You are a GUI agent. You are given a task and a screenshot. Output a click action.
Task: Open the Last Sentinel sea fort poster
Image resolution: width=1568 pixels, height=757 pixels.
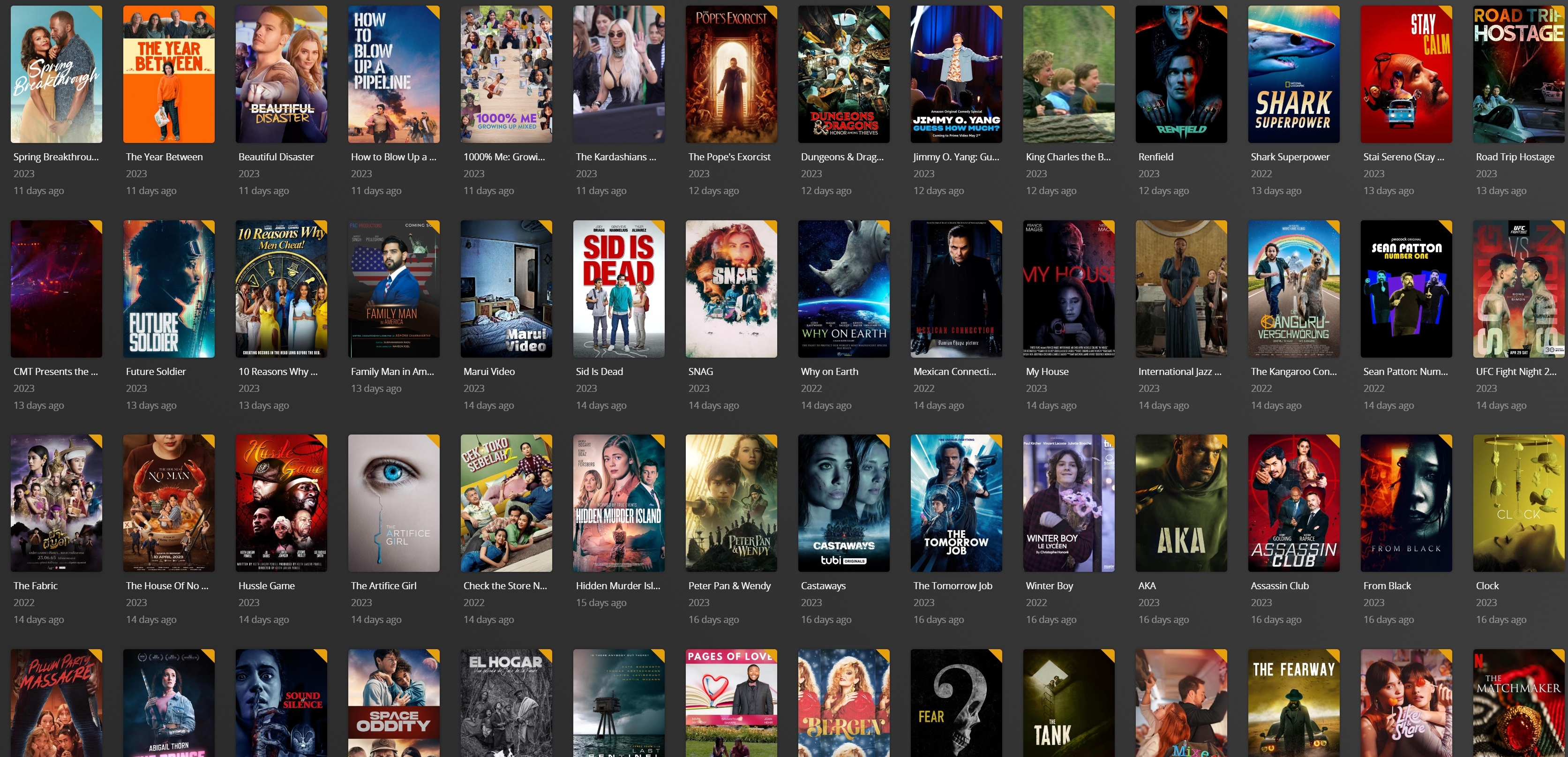(x=619, y=703)
